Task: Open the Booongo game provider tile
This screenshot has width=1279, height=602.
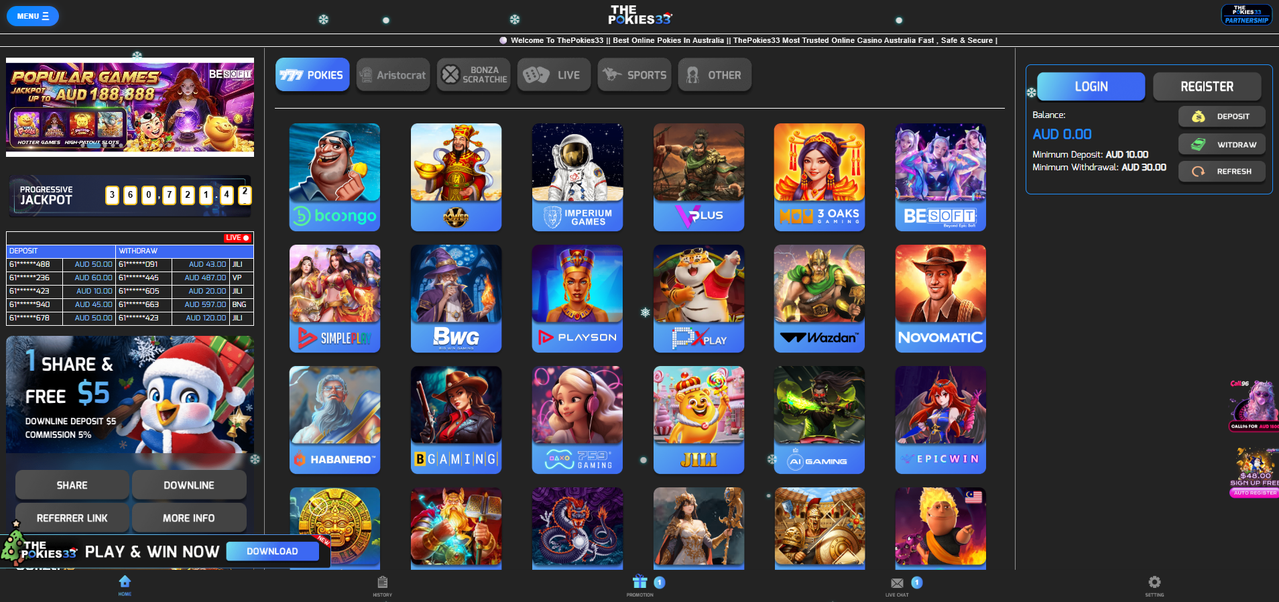Action: tap(334, 177)
